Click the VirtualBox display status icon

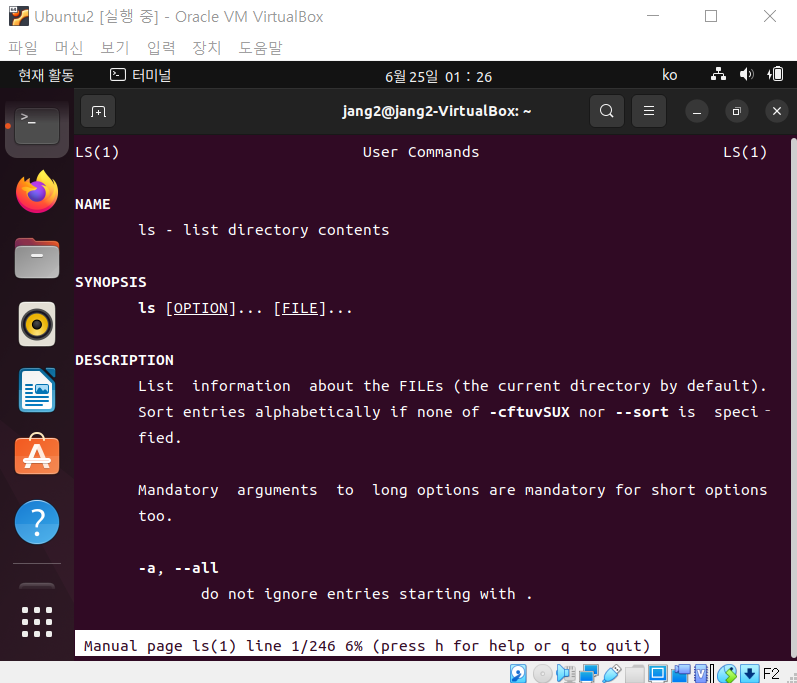(658, 674)
